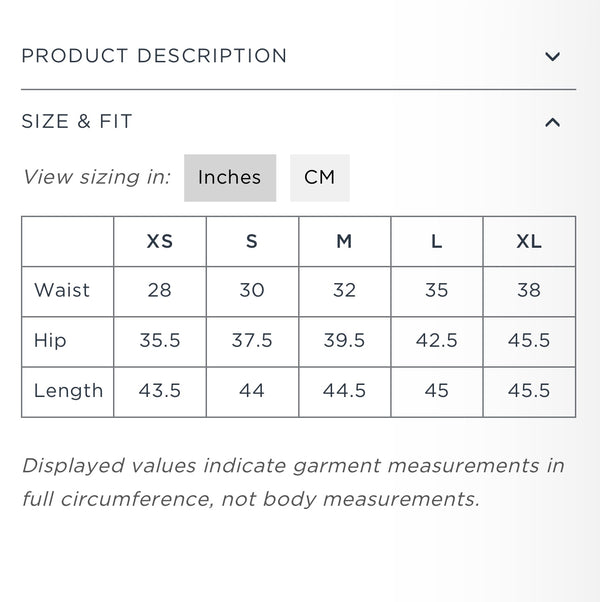Click waist value 38 for size XL

click(x=529, y=290)
